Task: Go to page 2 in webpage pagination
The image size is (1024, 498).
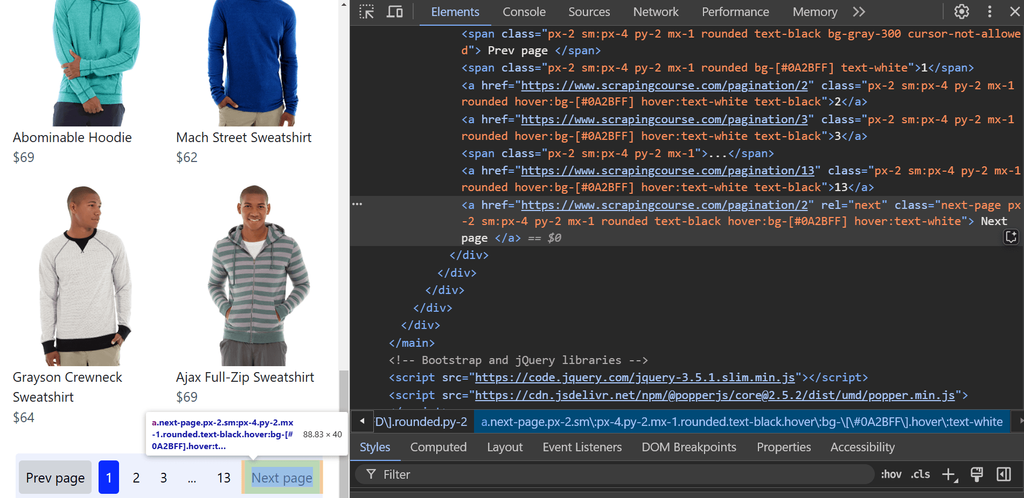Action: (x=136, y=478)
